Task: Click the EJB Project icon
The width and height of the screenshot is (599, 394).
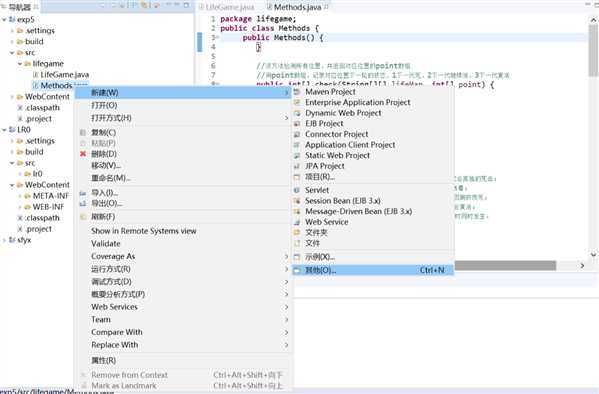Action: (297, 124)
